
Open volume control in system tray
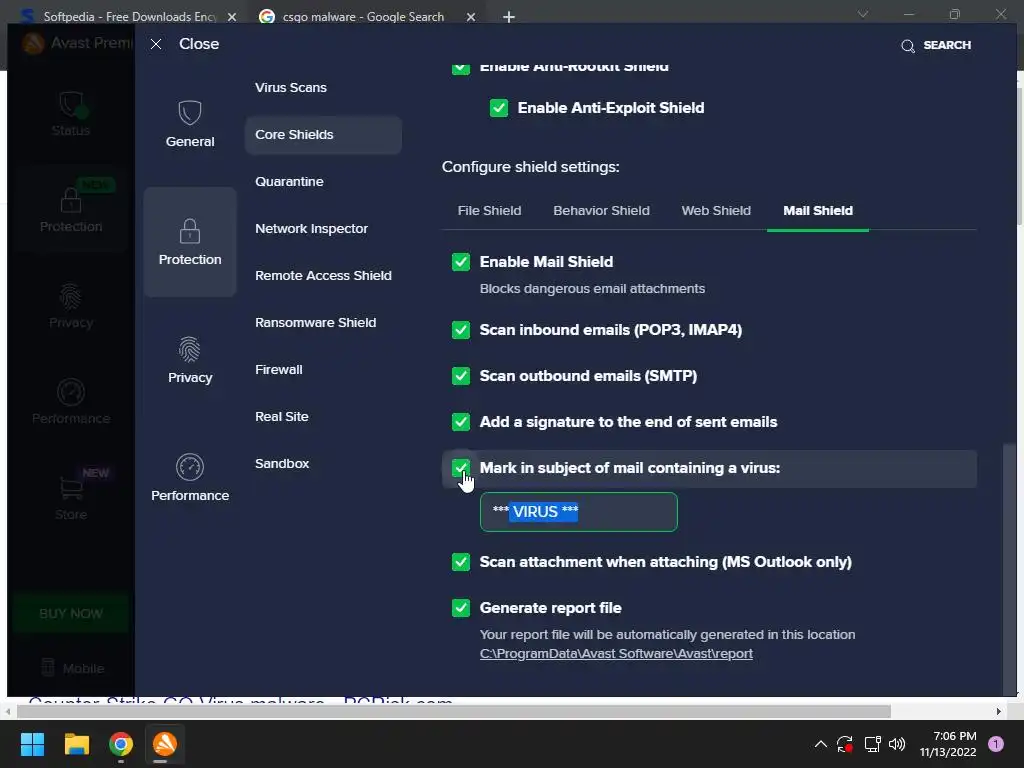[x=897, y=744]
